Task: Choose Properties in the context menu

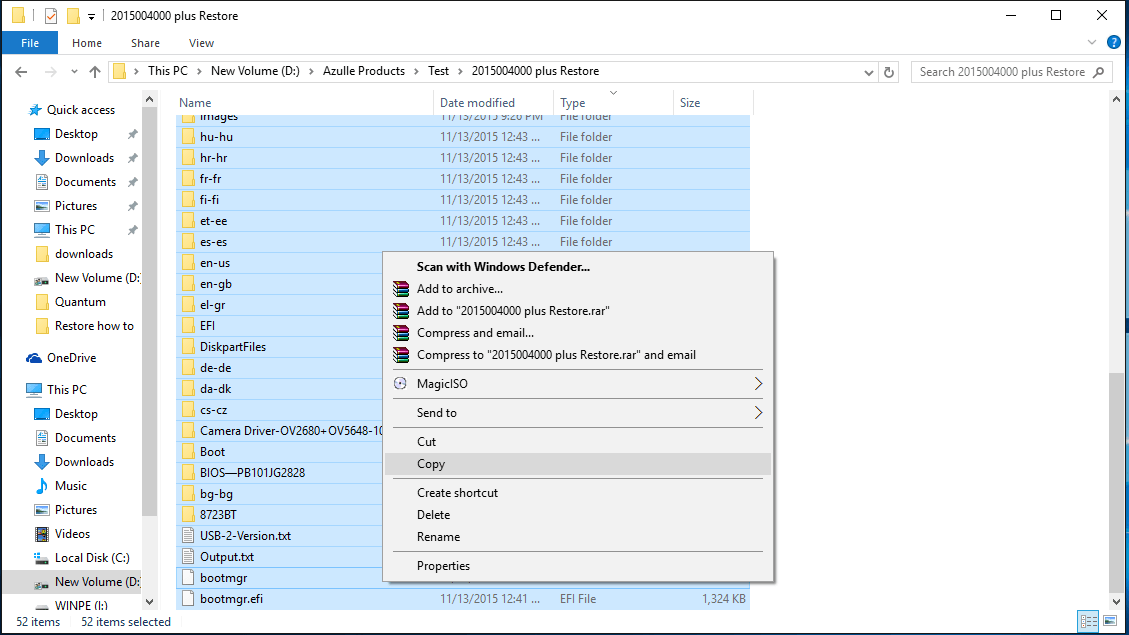Action: click(x=443, y=566)
